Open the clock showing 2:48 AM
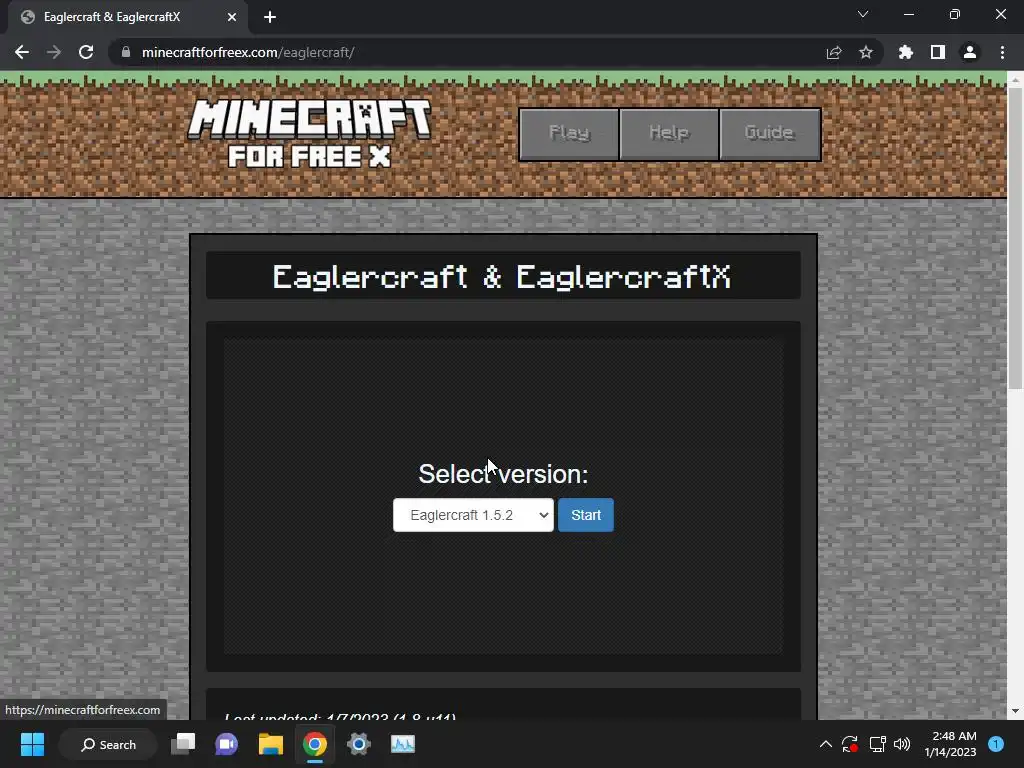Viewport: 1024px width, 768px height. pos(950,744)
